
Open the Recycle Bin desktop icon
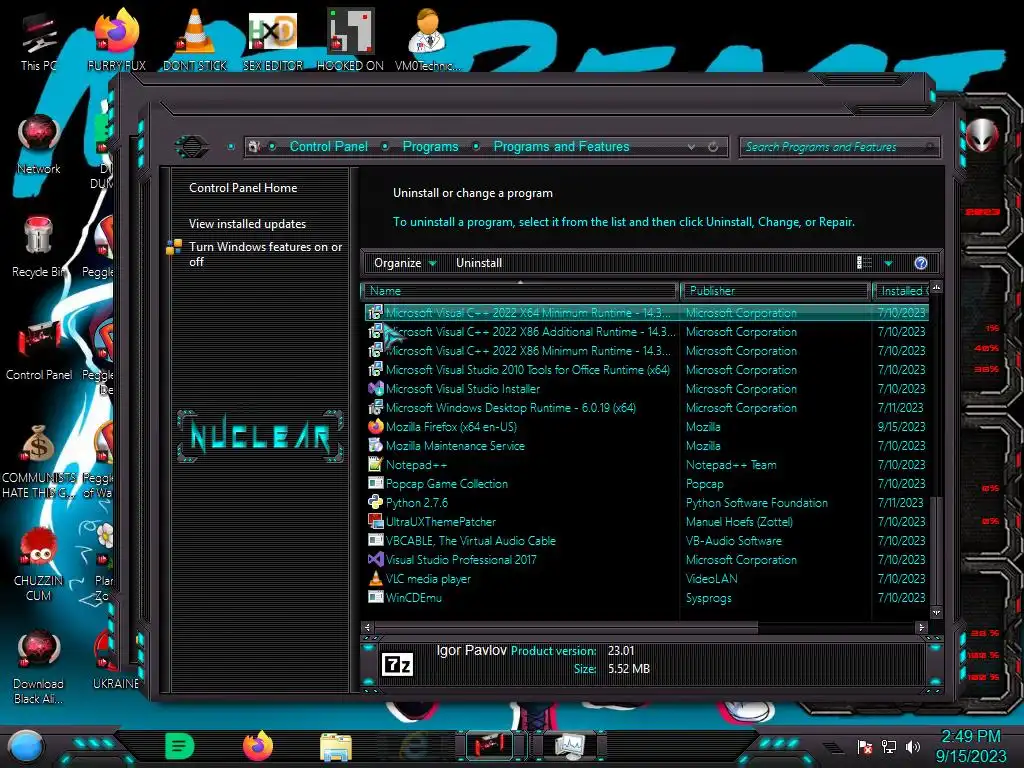[39, 247]
